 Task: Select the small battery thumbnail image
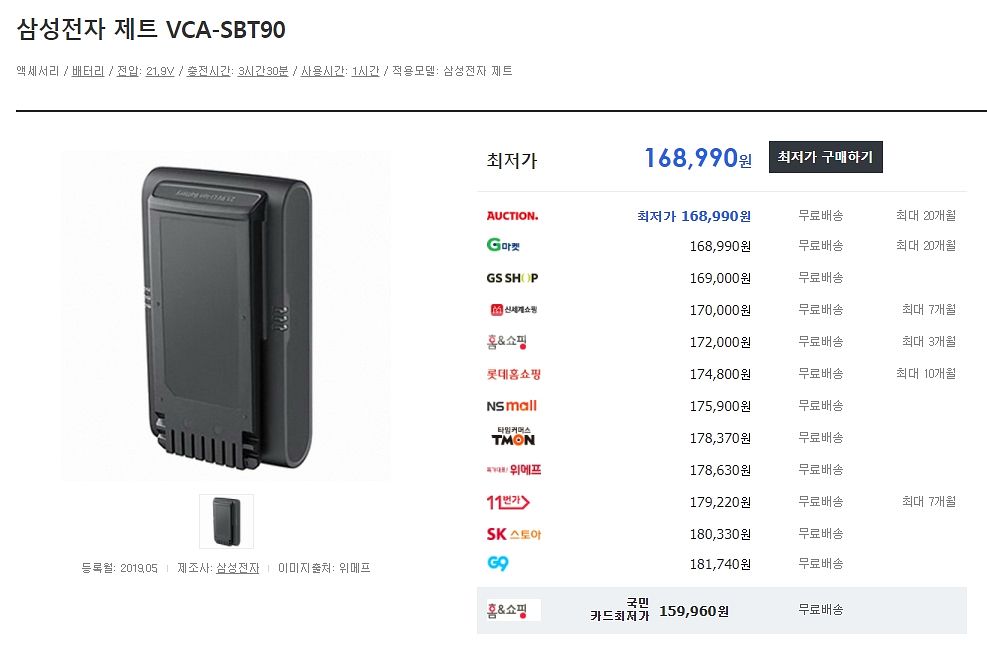(227, 521)
